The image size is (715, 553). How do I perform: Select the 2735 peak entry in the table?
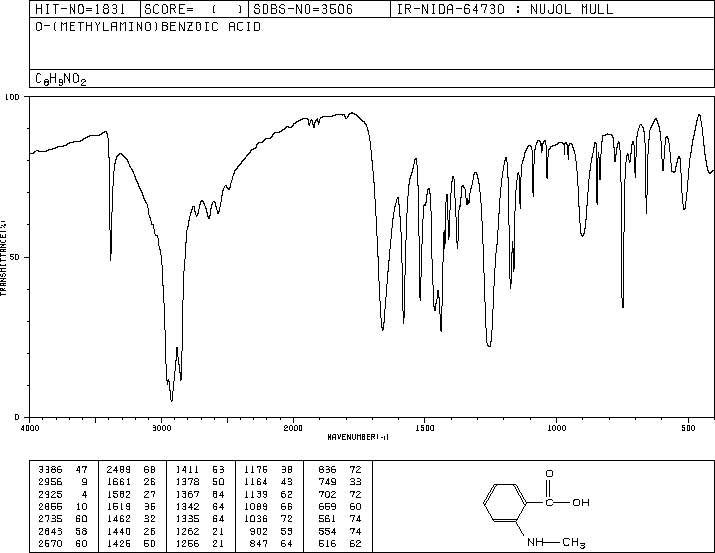tap(63, 519)
